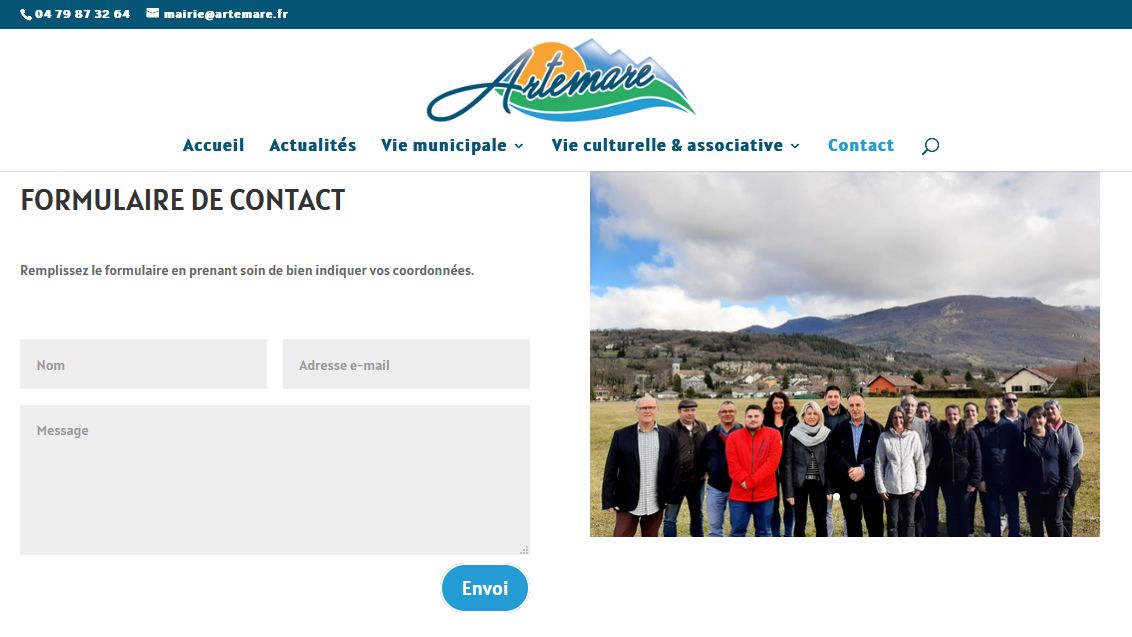Submit the form with Envoi button

click(x=485, y=588)
